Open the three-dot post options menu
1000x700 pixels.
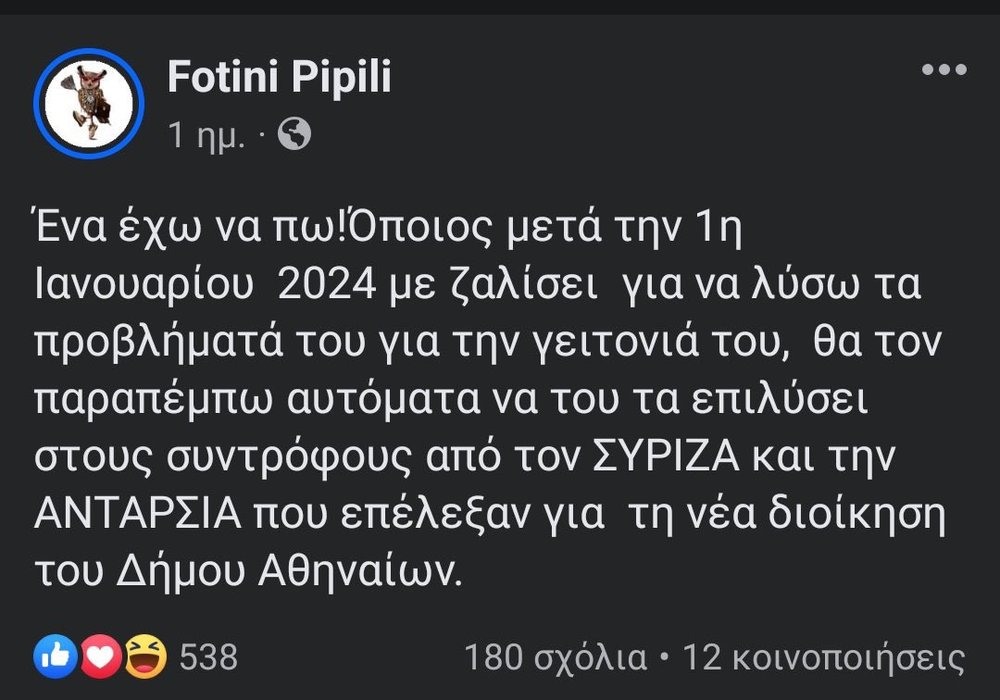[943, 70]
